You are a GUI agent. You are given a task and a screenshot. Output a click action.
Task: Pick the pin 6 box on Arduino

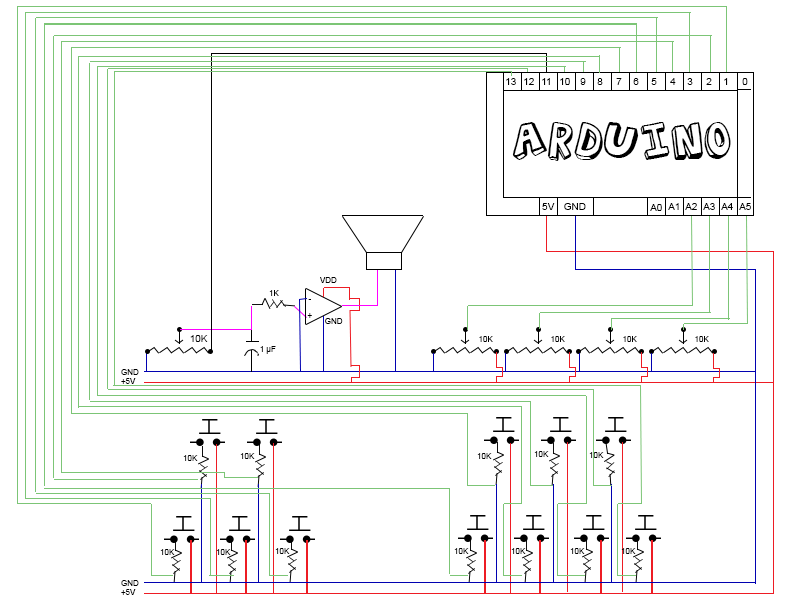pyautogui.click(x=636, y=81)
